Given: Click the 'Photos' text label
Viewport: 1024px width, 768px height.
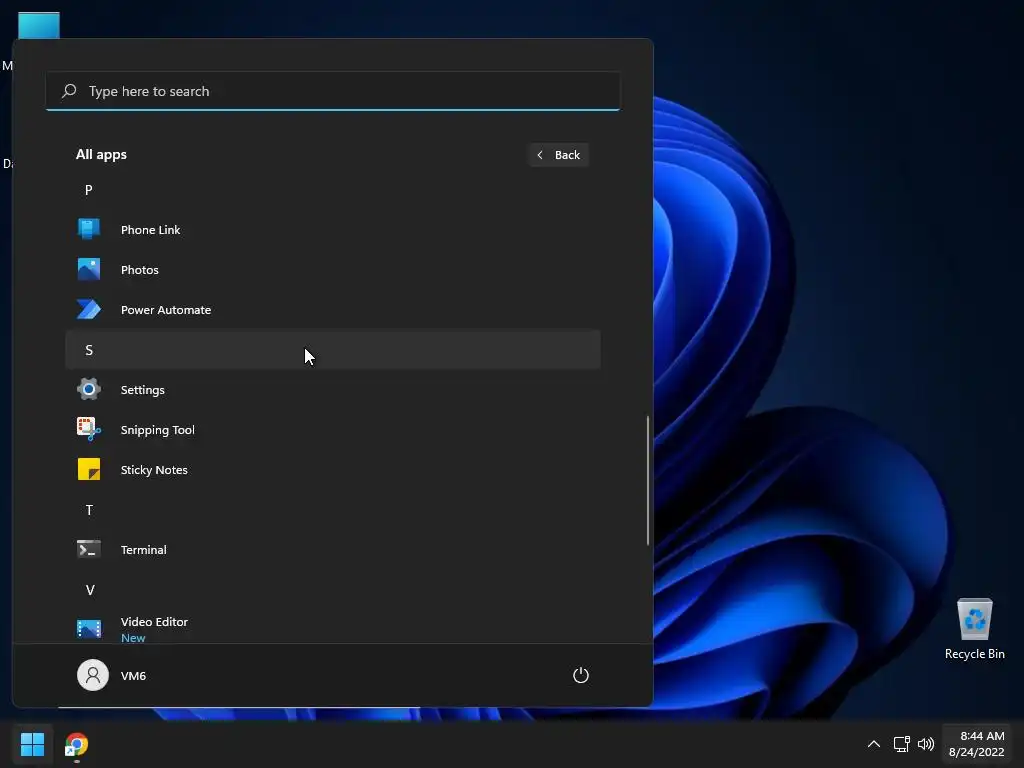Looking at the screenshot, I should click(140, 270).
